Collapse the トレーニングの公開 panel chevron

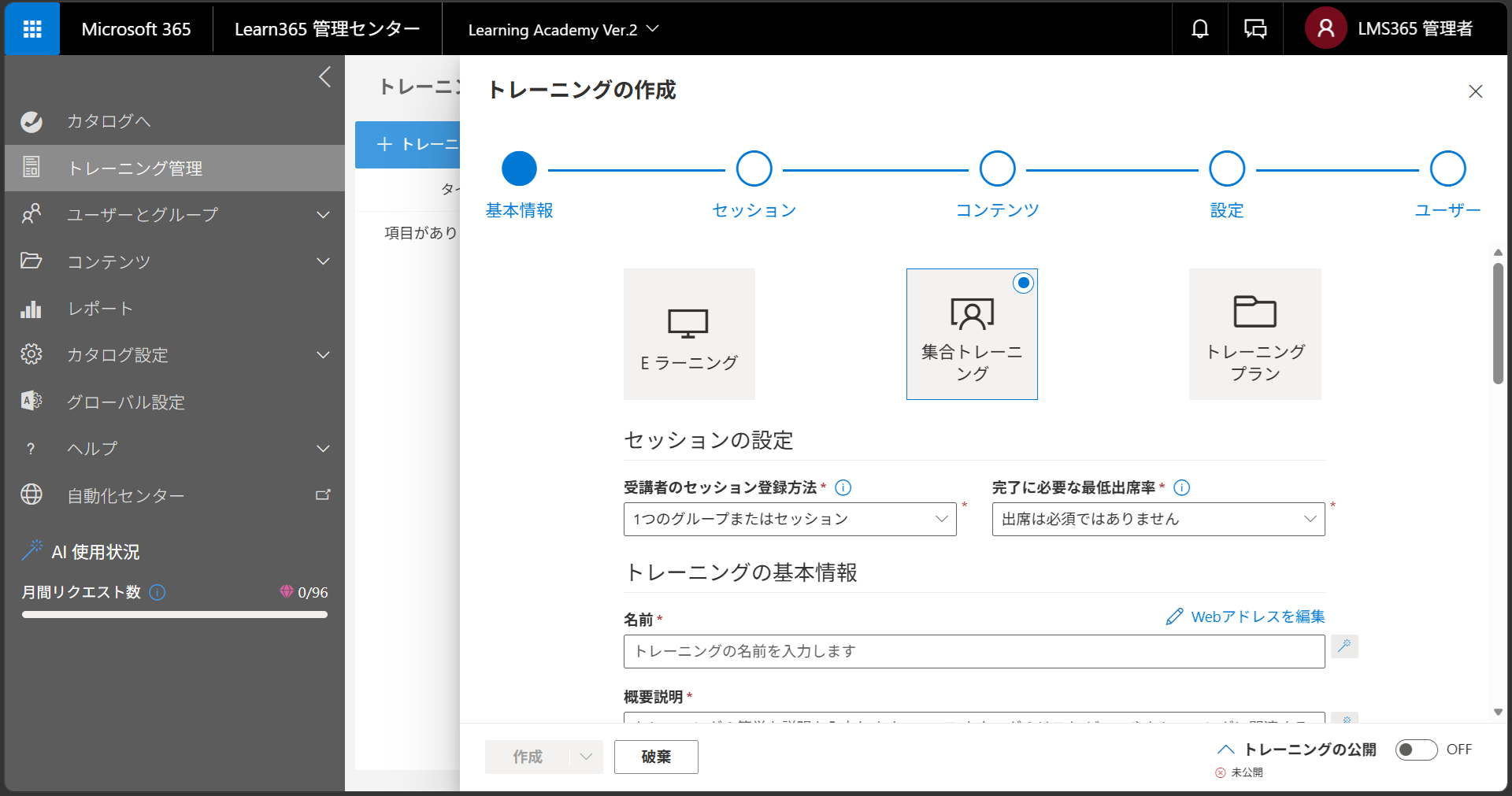[1226, 749]
